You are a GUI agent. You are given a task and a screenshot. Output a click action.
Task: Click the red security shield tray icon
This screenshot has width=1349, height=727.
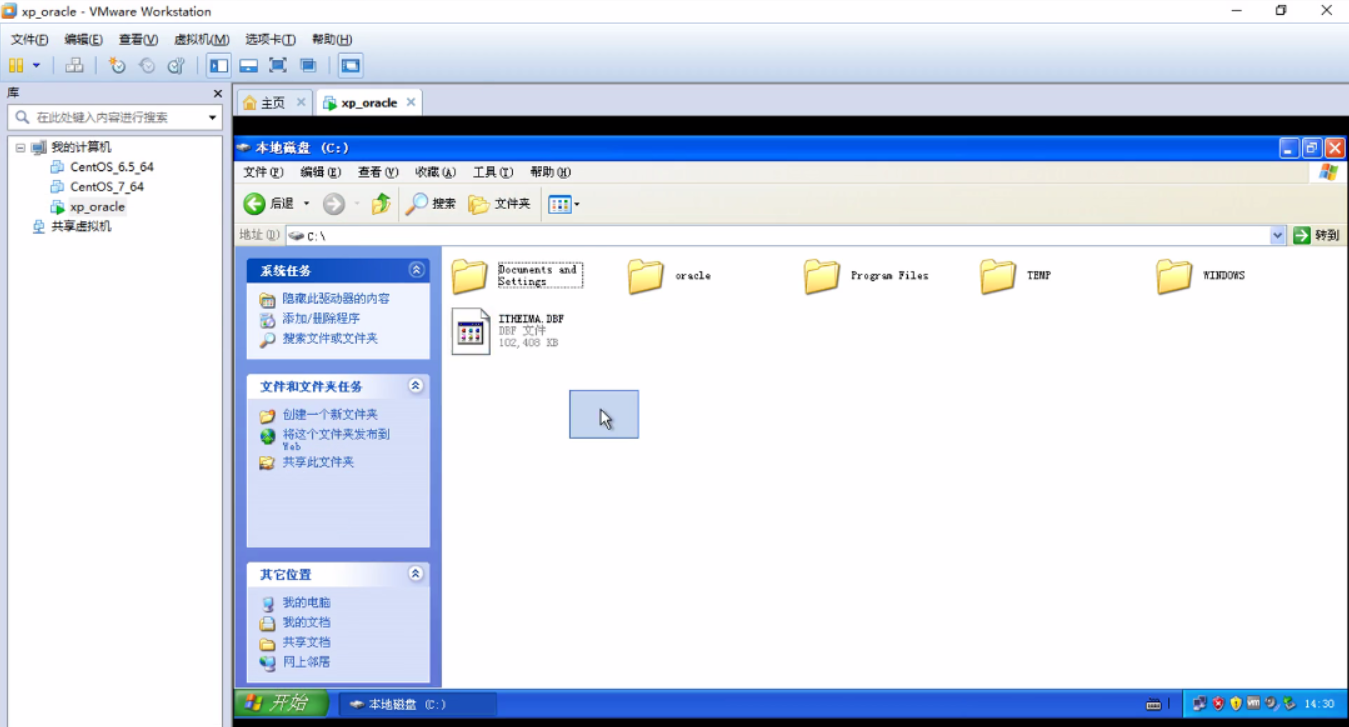point(1218,704)
